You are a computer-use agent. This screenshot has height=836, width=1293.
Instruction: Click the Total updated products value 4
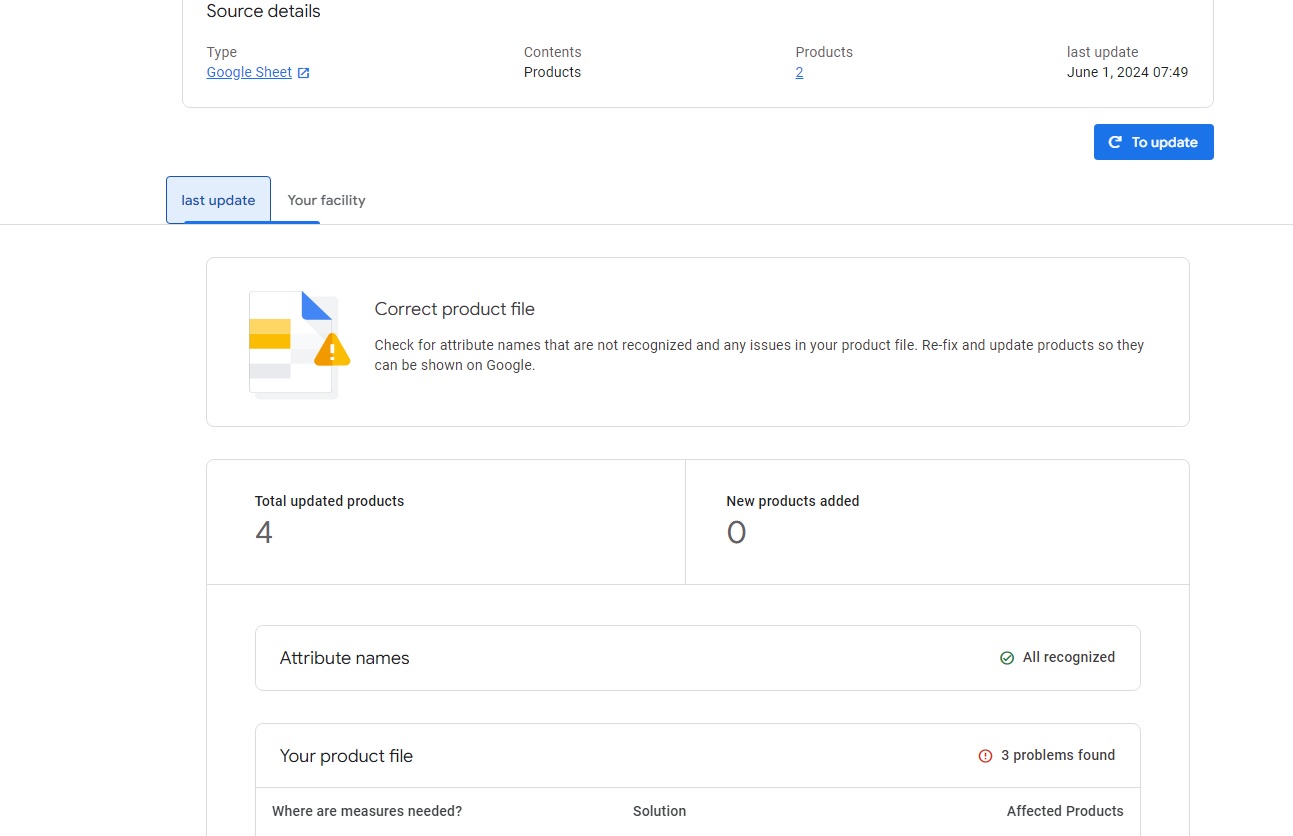point(264,532)
